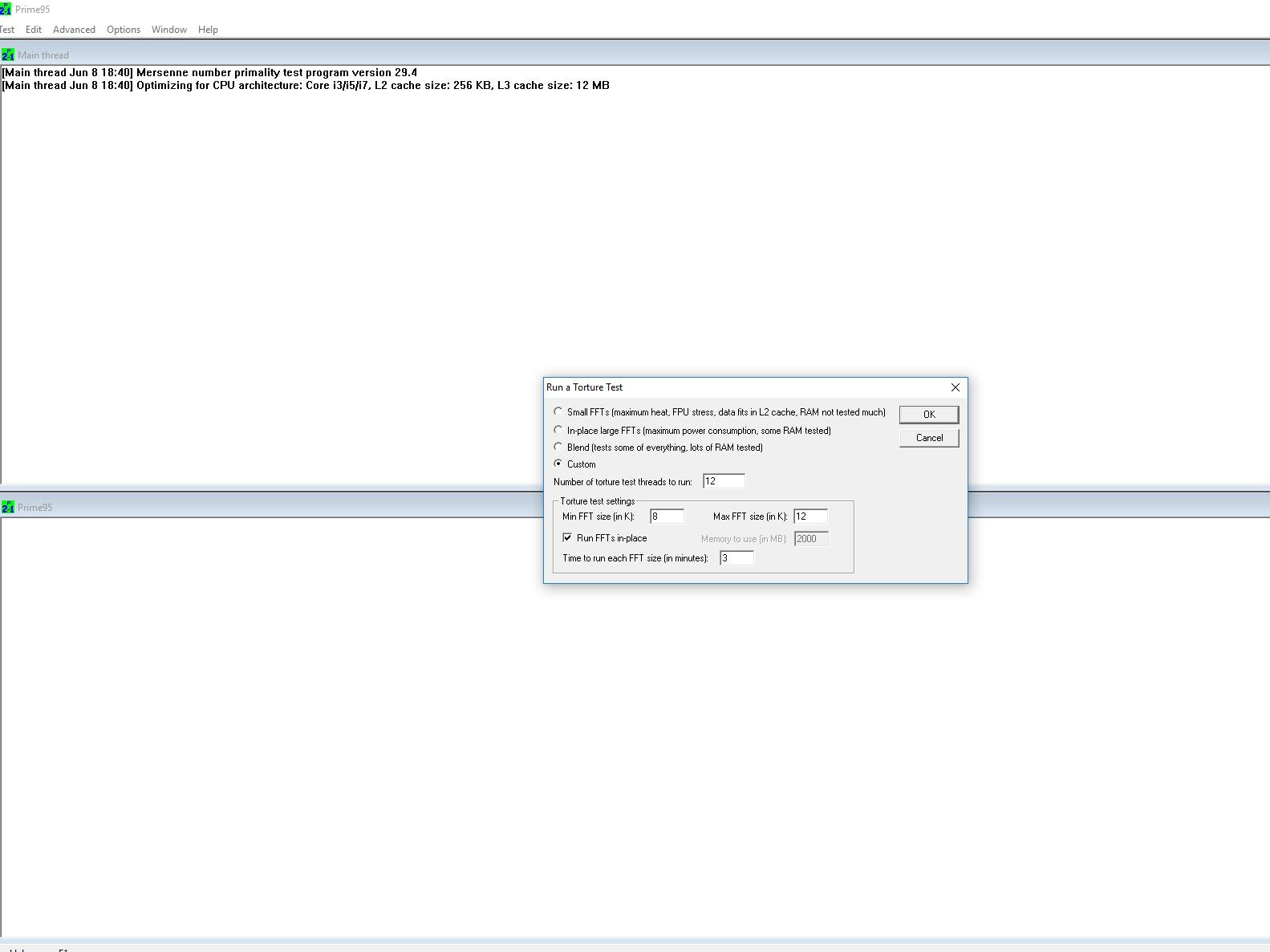Click the Optimizing for CPU architecture log line
Screen dimensions: 1270x952
point(306,85)
